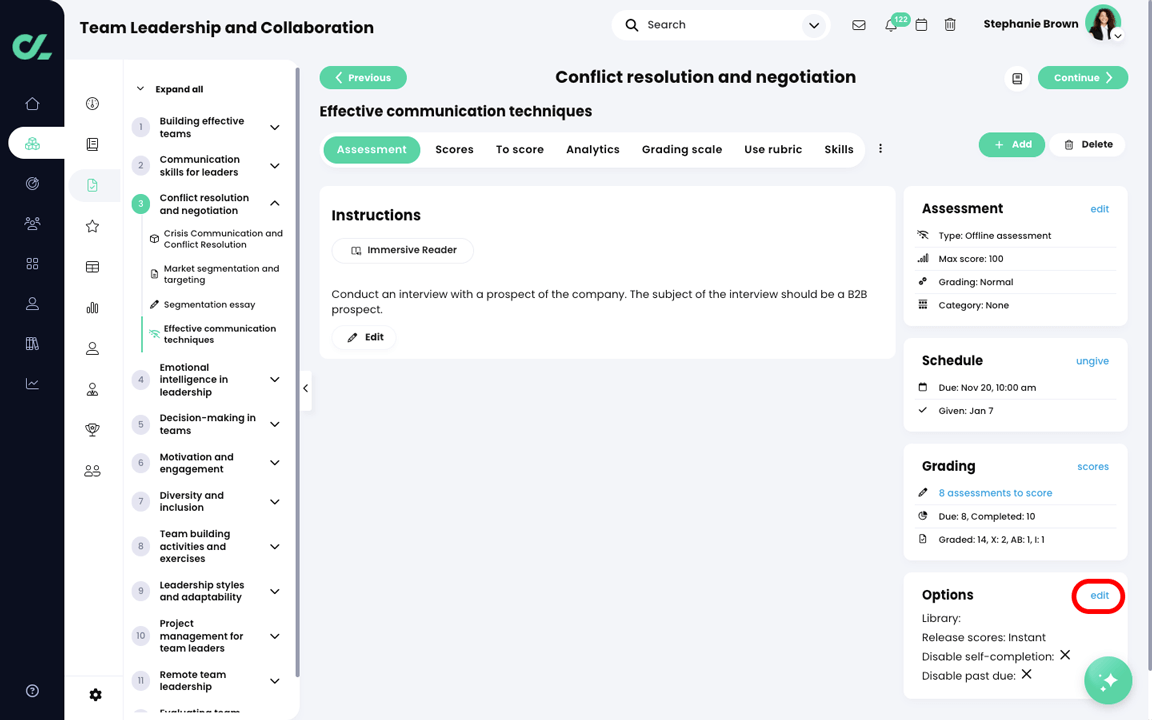1152x720 pixels.
Task: Collapse the lesson panel with arrow handle
Action: [x=306, y=388]
